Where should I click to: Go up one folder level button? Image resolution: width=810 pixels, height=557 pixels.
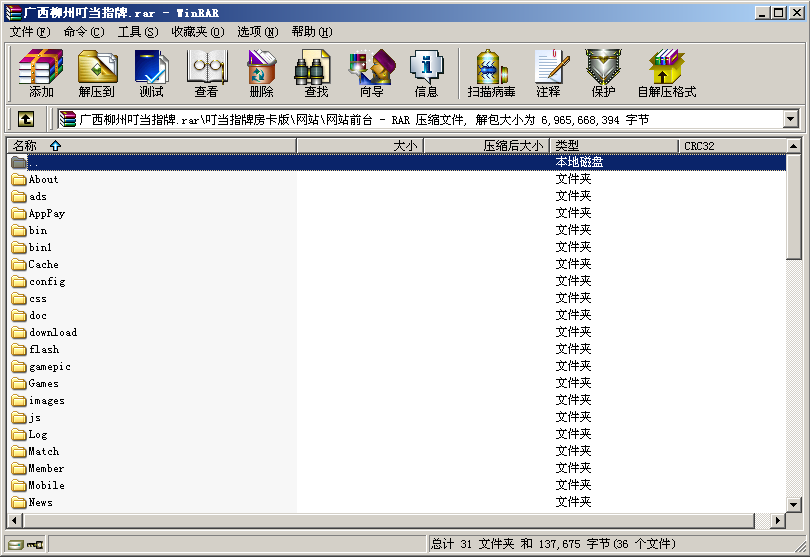(x=26, y=119)
